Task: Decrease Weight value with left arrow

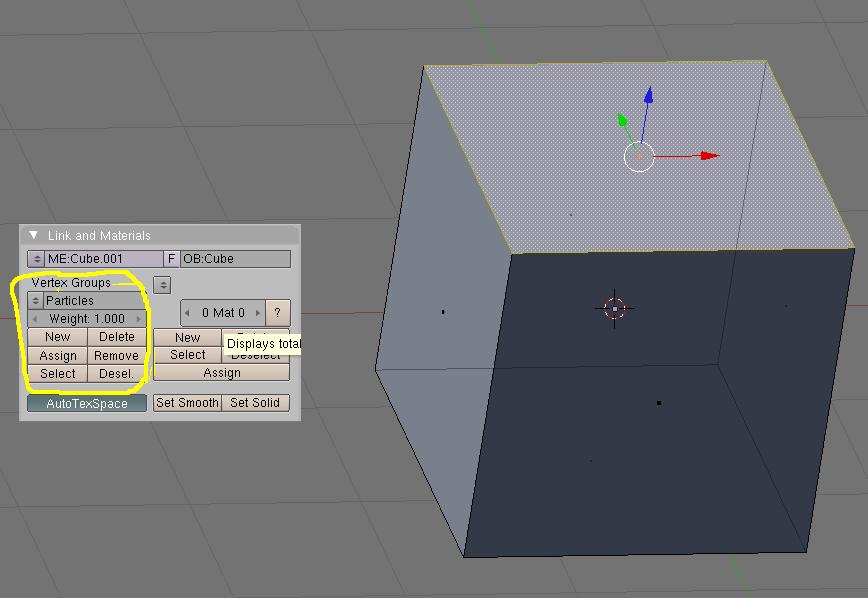Action: (x=35, y=319)
